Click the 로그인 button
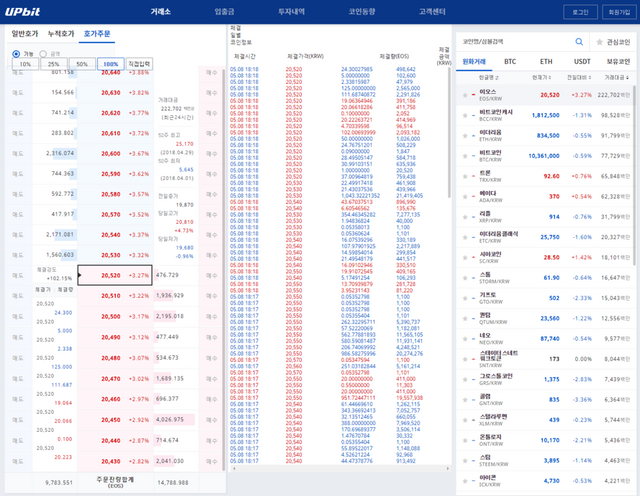This screenshot has width=640, height=496. [580, 12]
